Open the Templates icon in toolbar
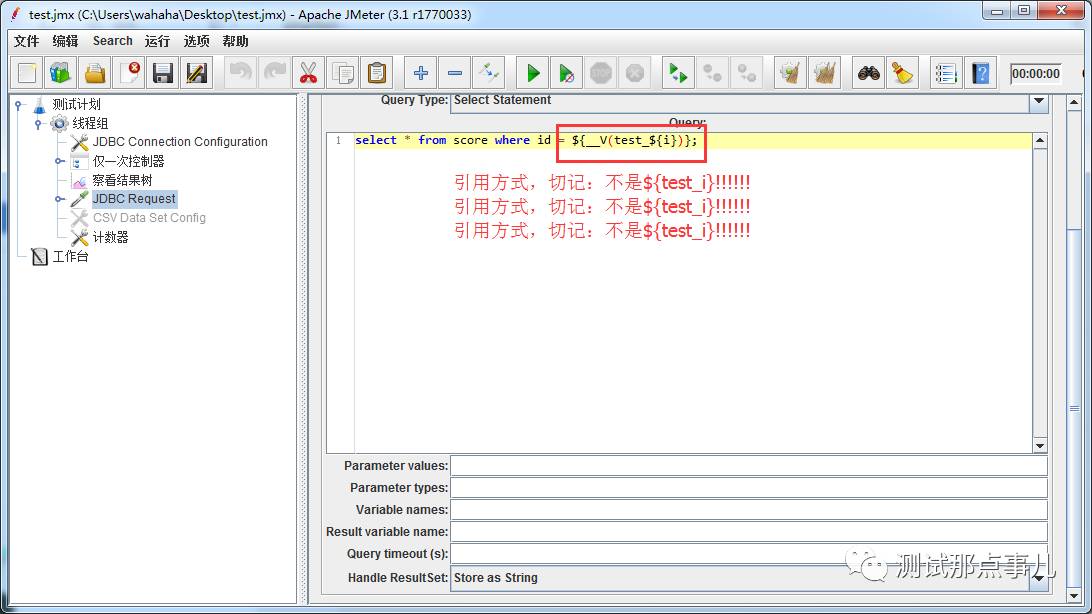This screenshot has height=614, width=1092. (x=61, y=73)
